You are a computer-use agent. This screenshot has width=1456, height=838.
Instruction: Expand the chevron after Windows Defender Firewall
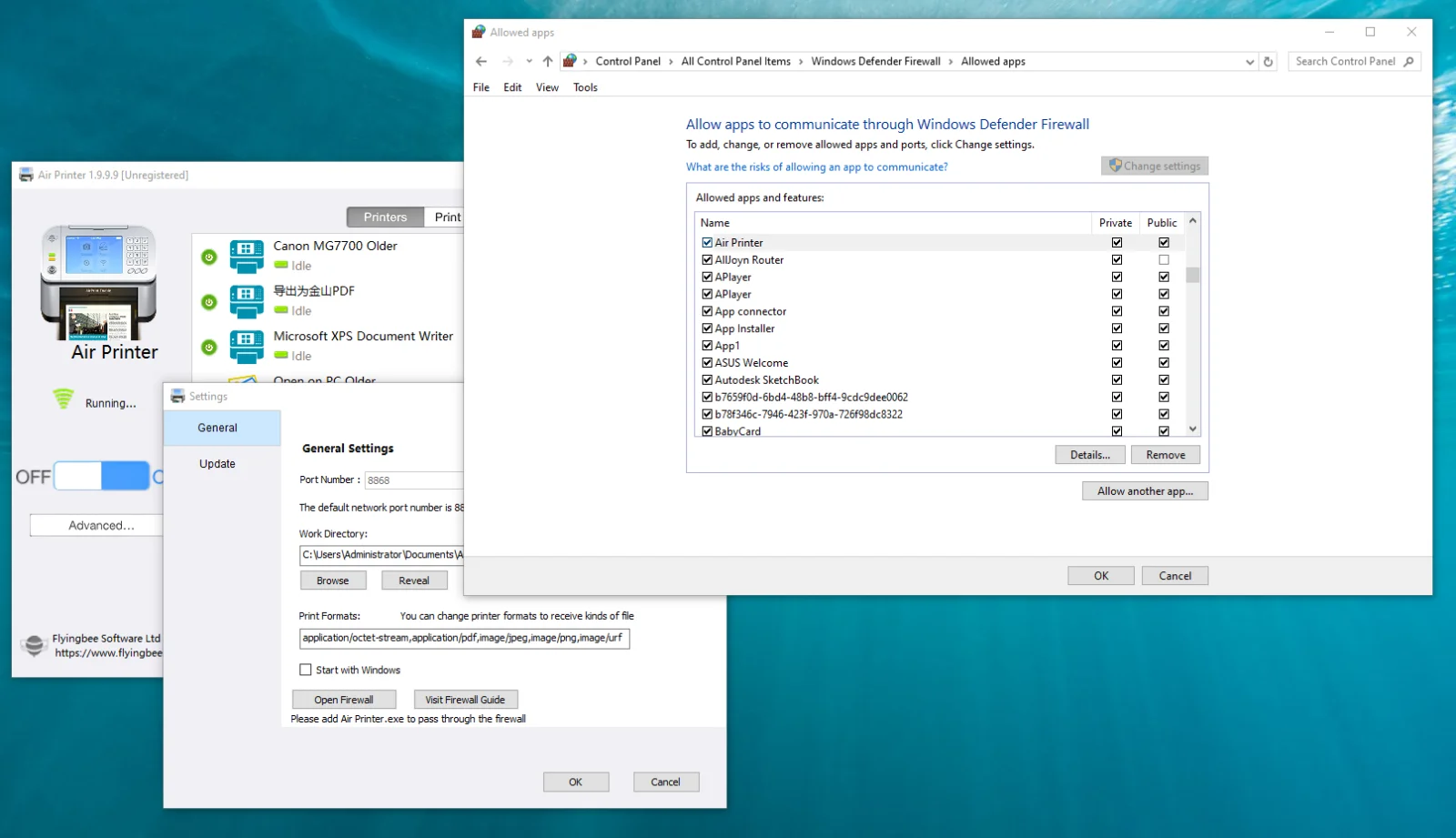pyautogui.click(x=951, y=62)
